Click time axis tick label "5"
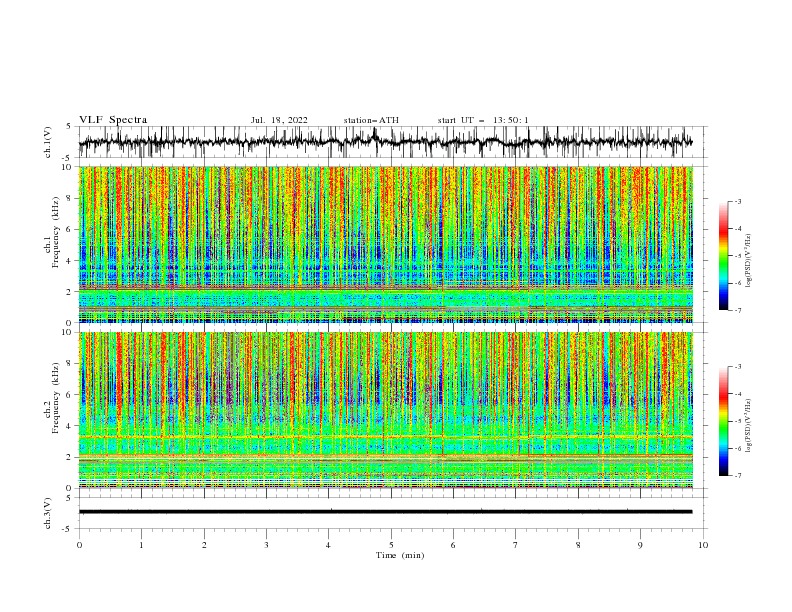Image resolution: width=792 pixels, height=612 pixels. (x=391, y=545)
